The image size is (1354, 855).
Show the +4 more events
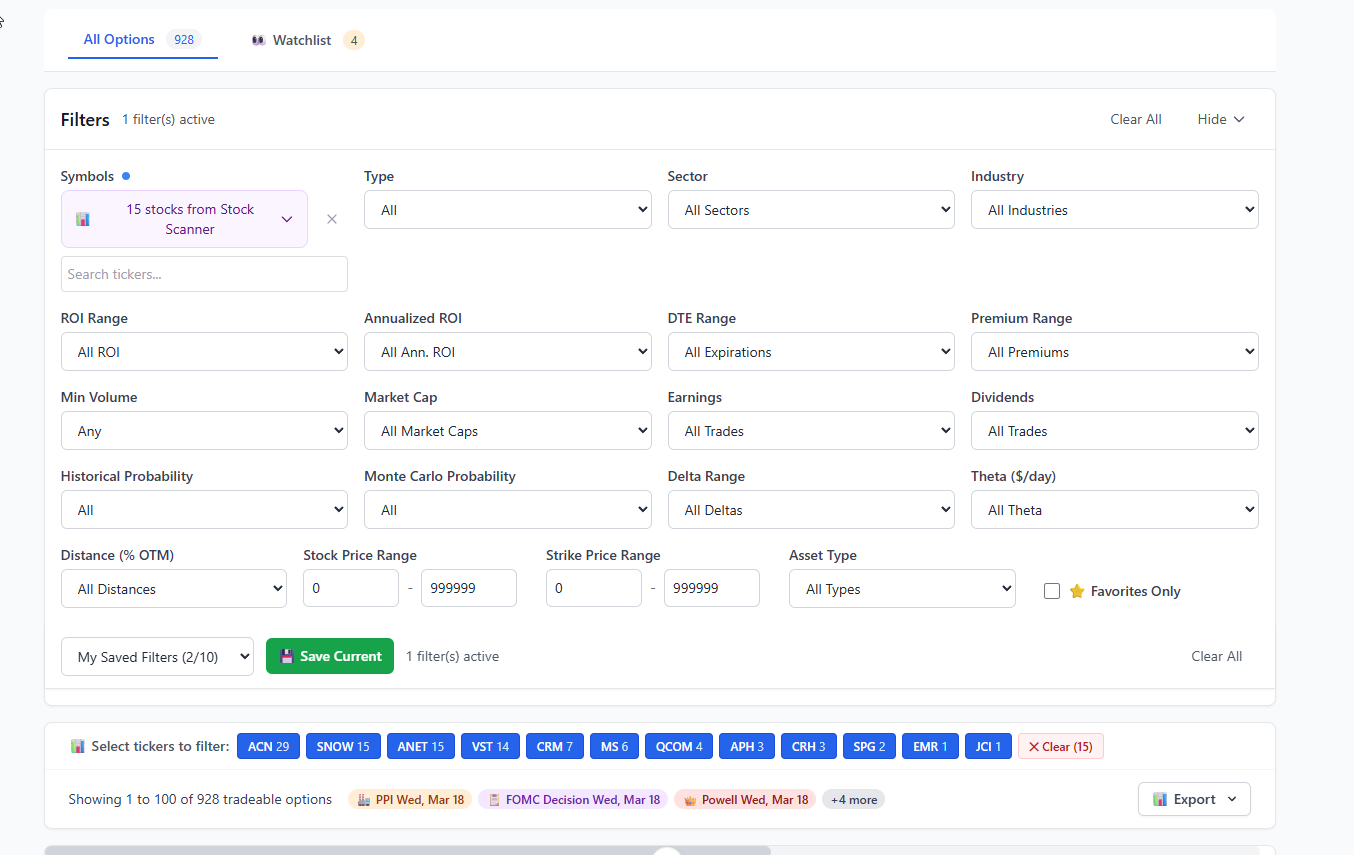(853, 800)
